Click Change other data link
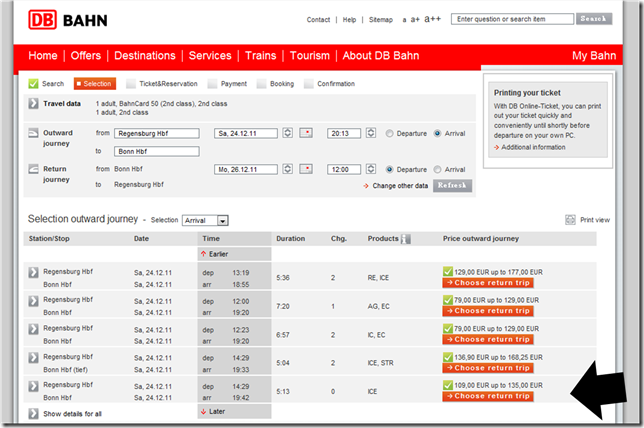644x428 pixels. (x=400, y=186)
